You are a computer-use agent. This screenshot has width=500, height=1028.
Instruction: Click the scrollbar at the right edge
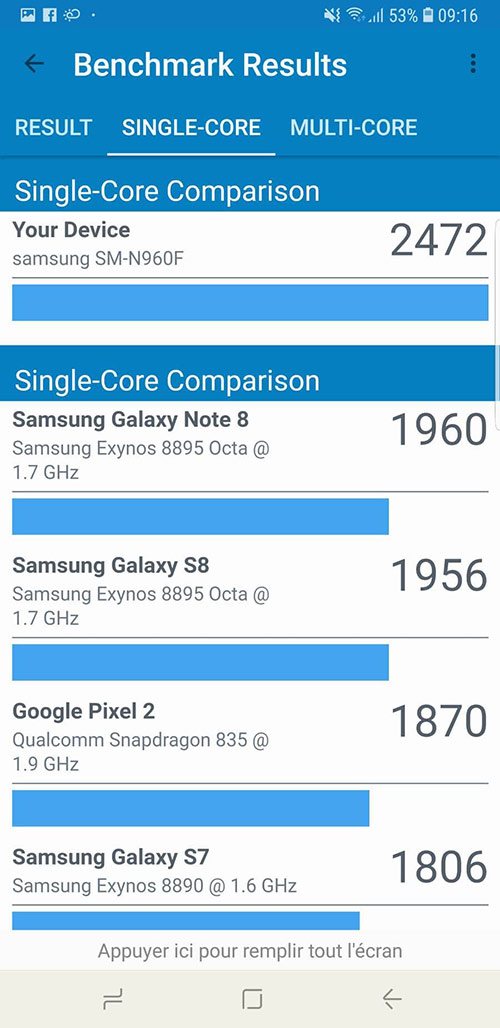click(x=497, y=308)
